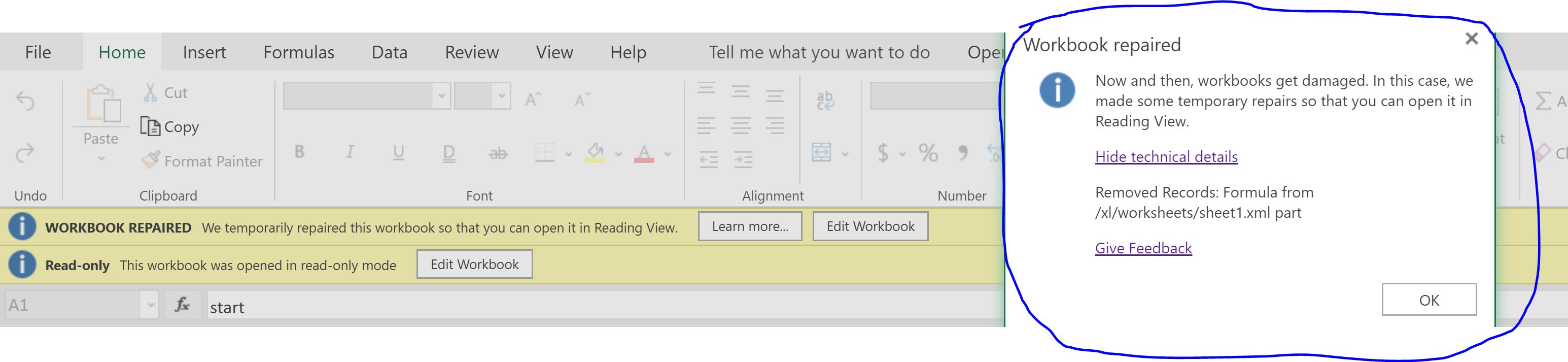Click the Redo arrow icon
The width and height of the screenshot is (1568, 362).
tap(25, 153)
